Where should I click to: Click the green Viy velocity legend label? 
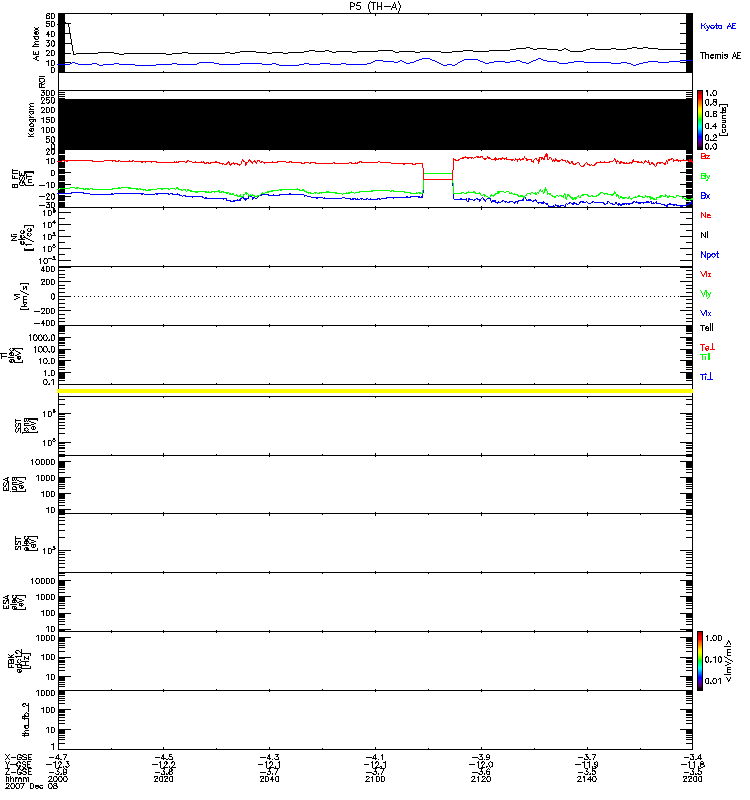click(x=705, y=294)
